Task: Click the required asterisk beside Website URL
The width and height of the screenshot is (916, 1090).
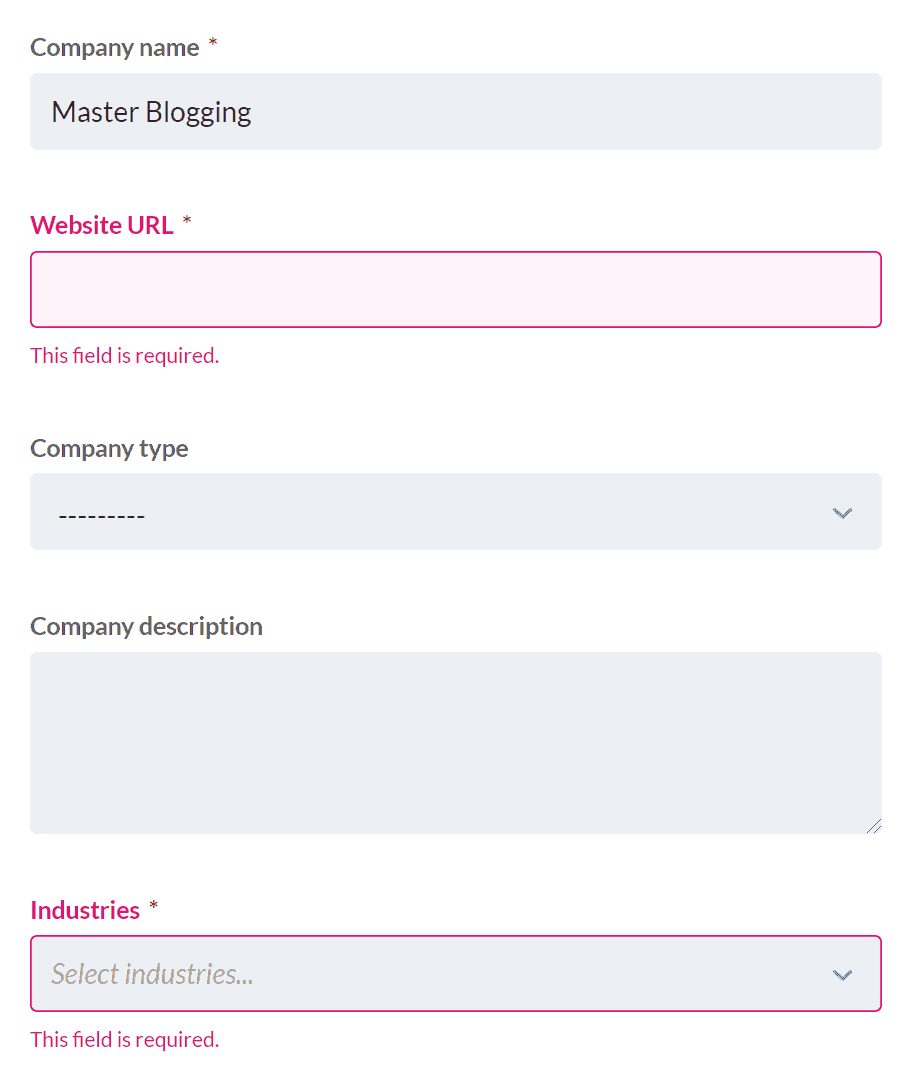Action: pyautogui.click(x=188, y=220)
